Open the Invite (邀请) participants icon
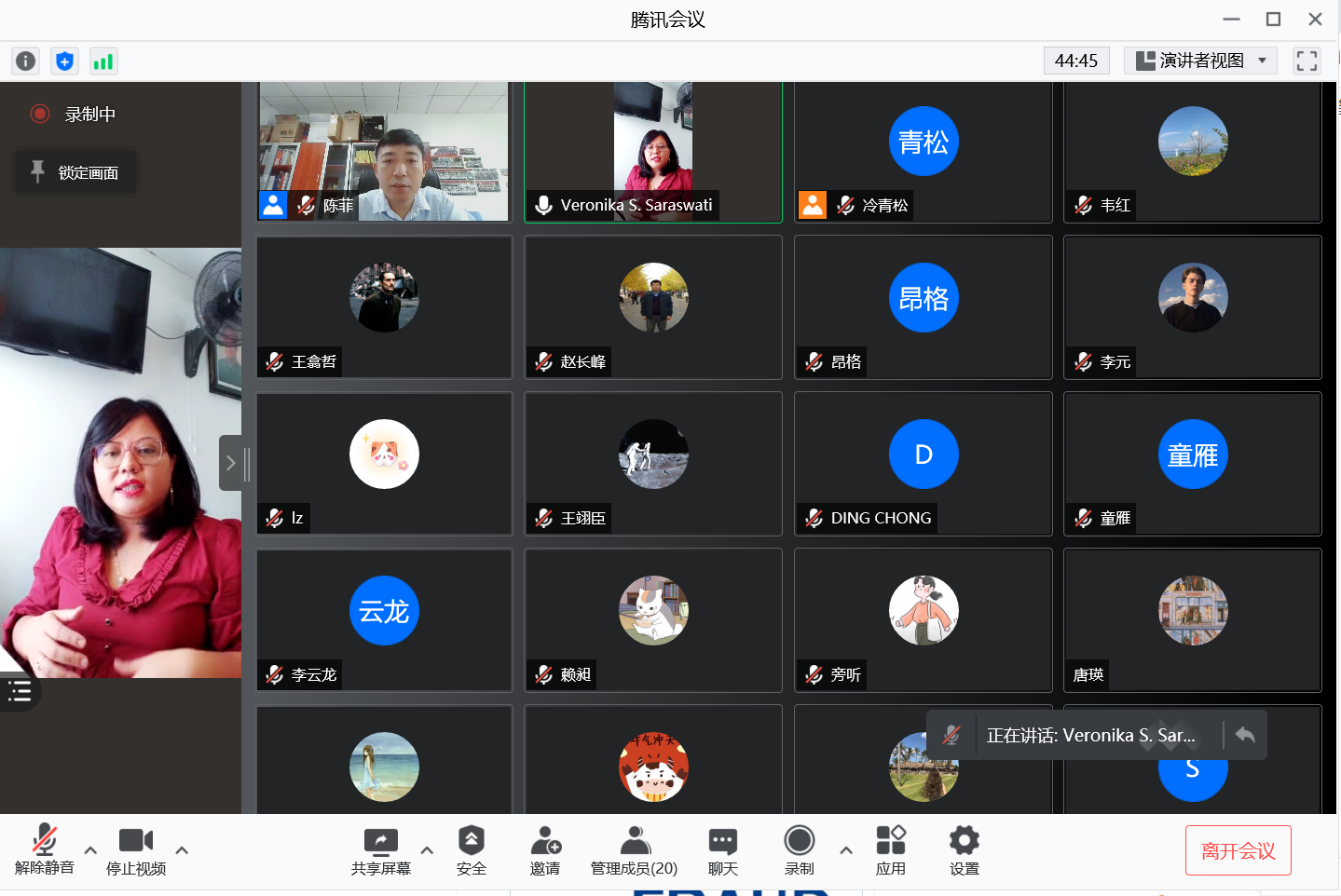This screenshot has width=1341, height=896. [x=545, y=851]
